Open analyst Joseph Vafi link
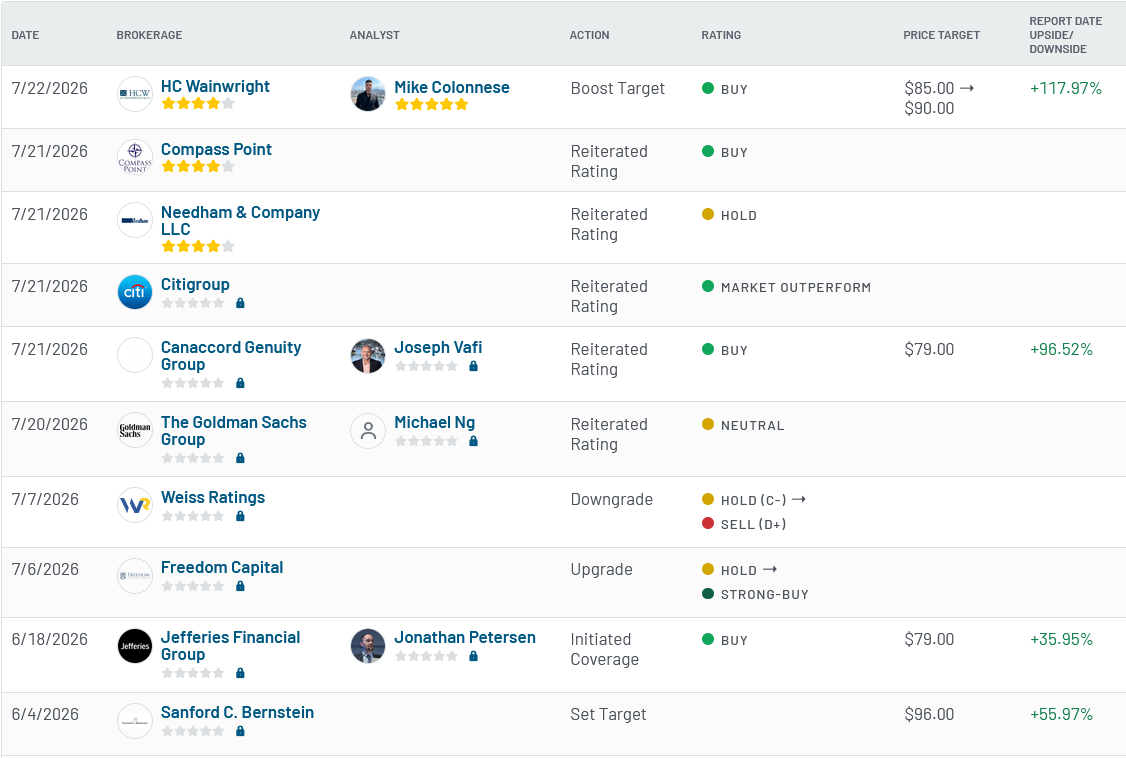Screen dimensions: 1126x758 (x=438, y=347)
